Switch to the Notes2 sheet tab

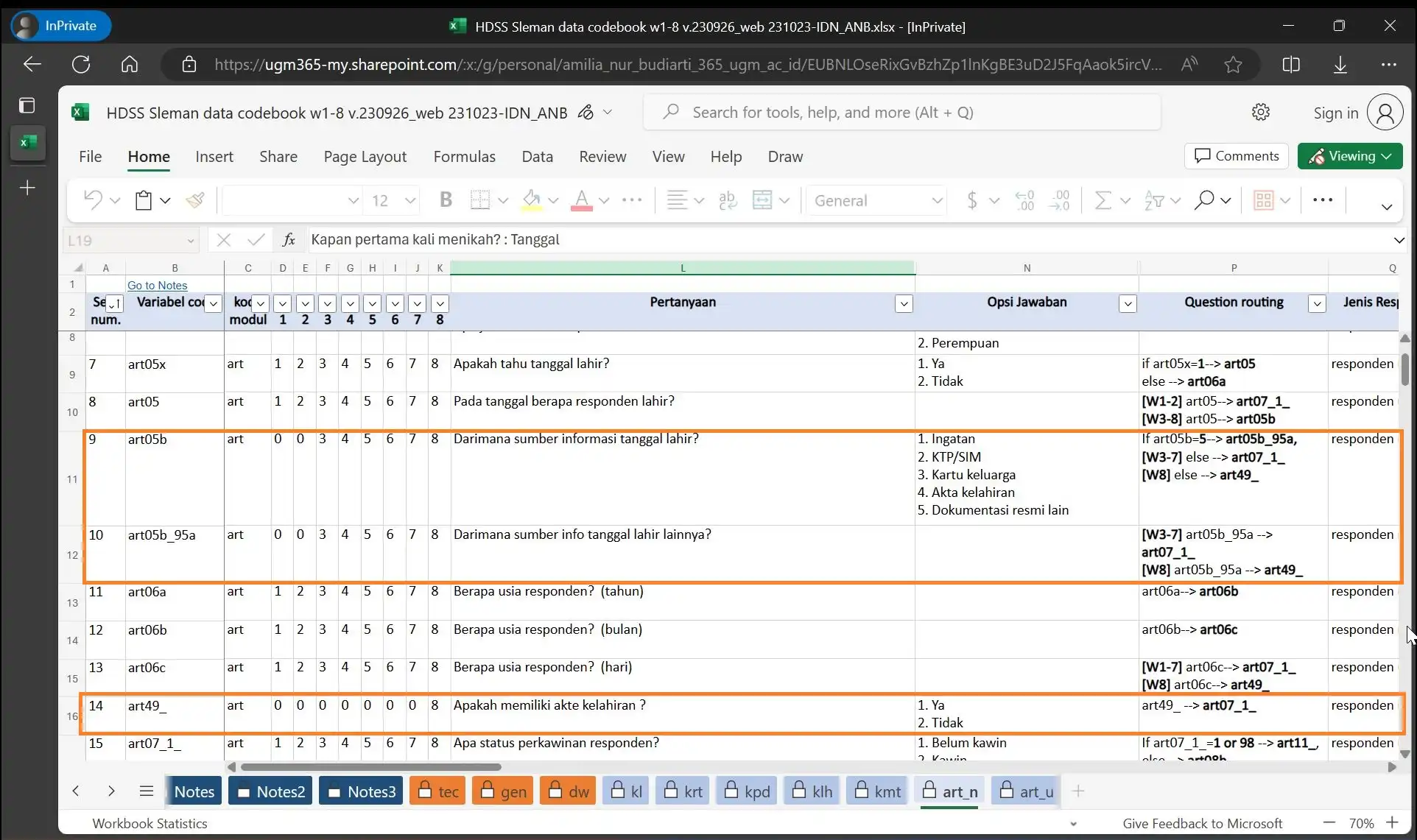[270, 791]
